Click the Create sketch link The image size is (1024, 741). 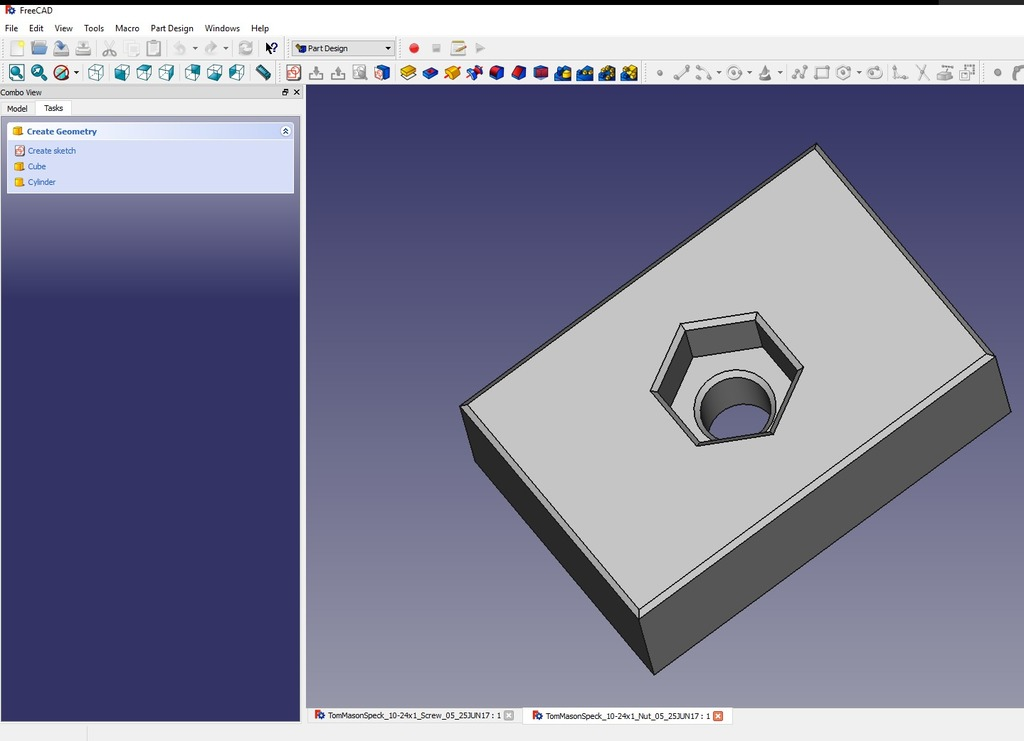(x=51, y=151)
